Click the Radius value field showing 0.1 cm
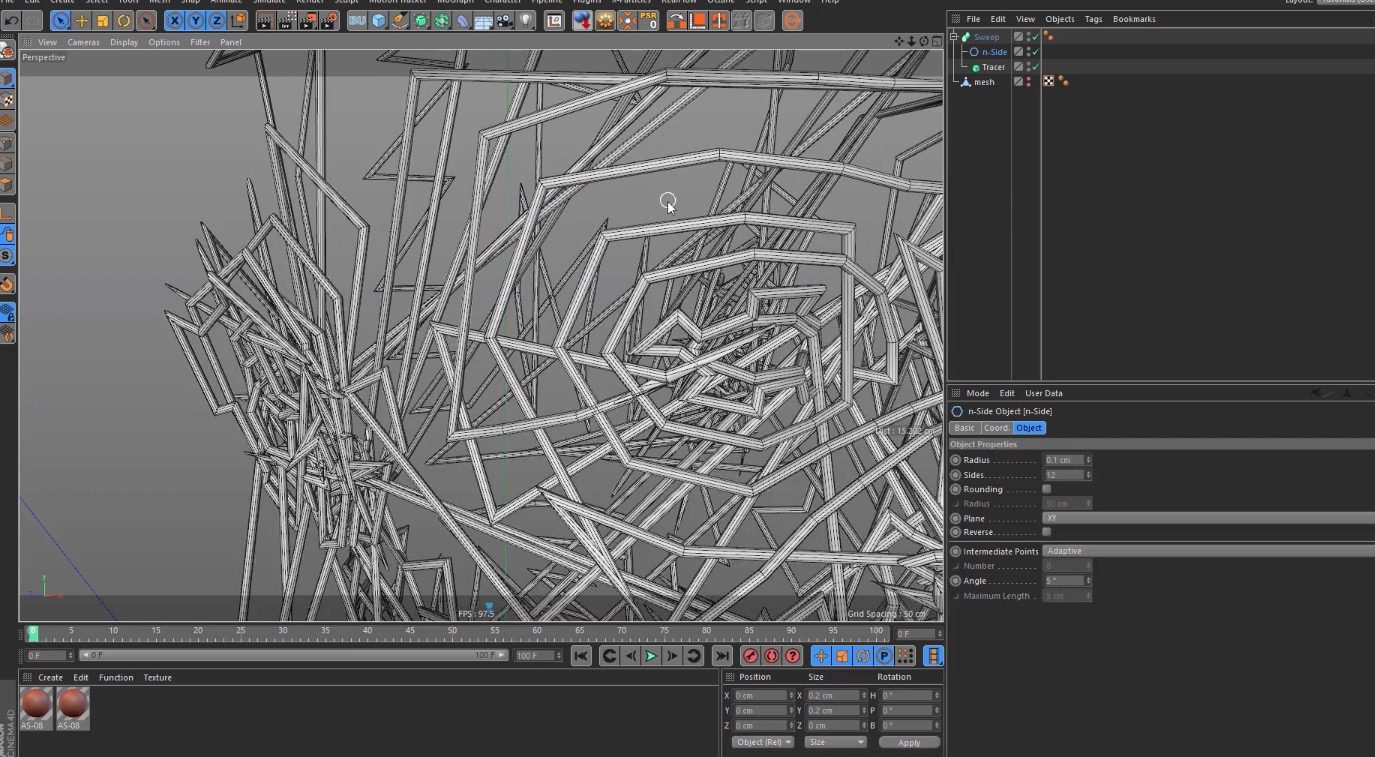Viewport: 1375px width, 757px height. pyautogui.click(x=1063, y=460)
